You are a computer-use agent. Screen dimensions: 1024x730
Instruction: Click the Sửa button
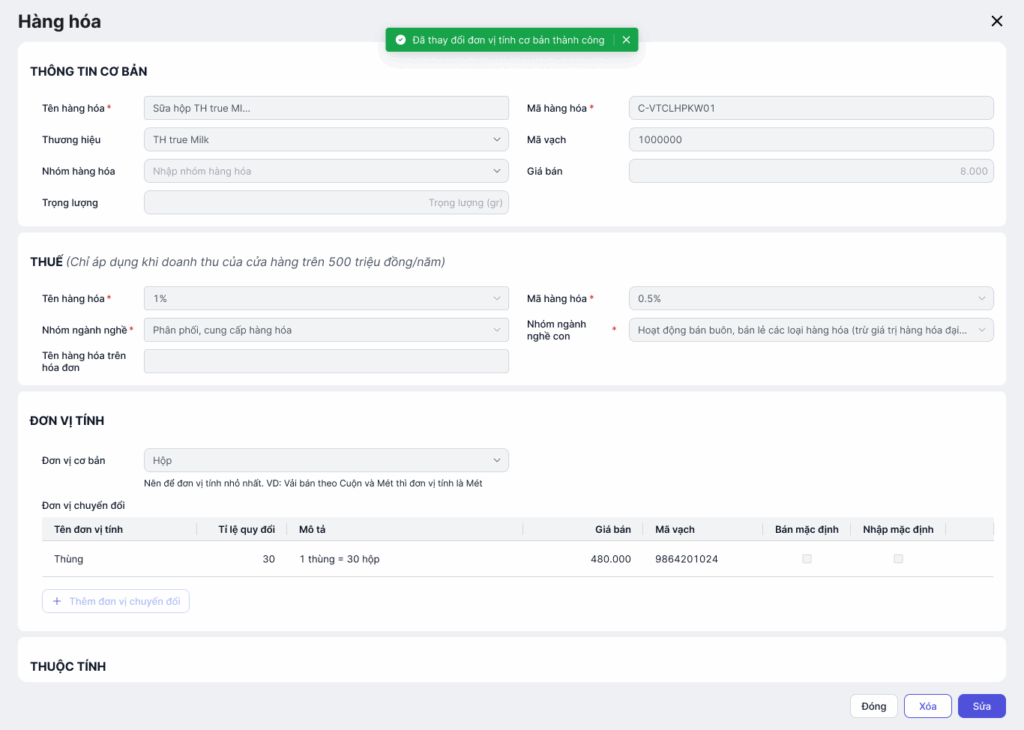[x=981, y=706]
